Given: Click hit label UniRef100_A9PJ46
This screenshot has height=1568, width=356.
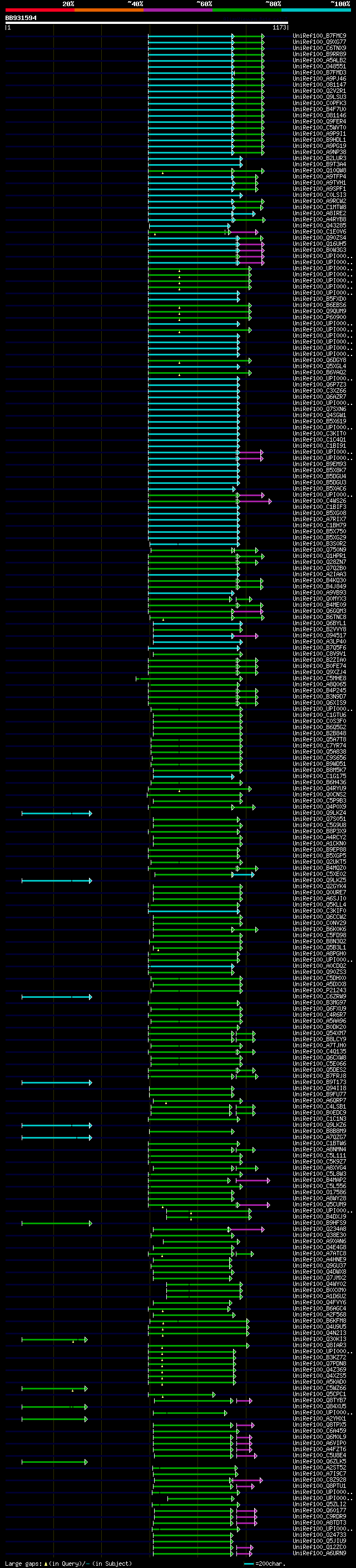Looking at the screenshot, I should (319, 78).
